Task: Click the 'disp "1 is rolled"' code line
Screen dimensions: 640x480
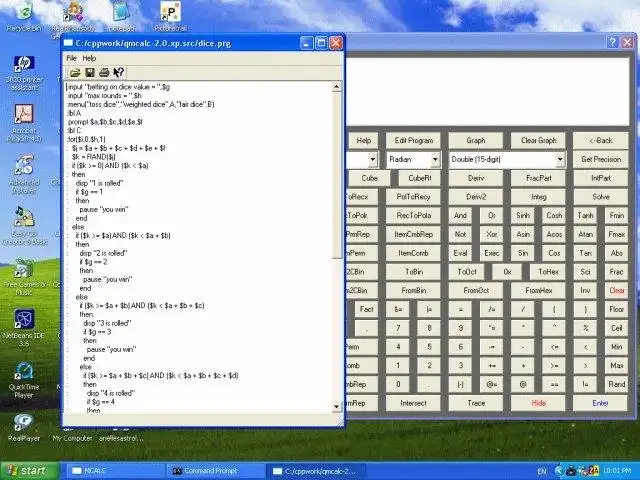Action: [99, 183]
